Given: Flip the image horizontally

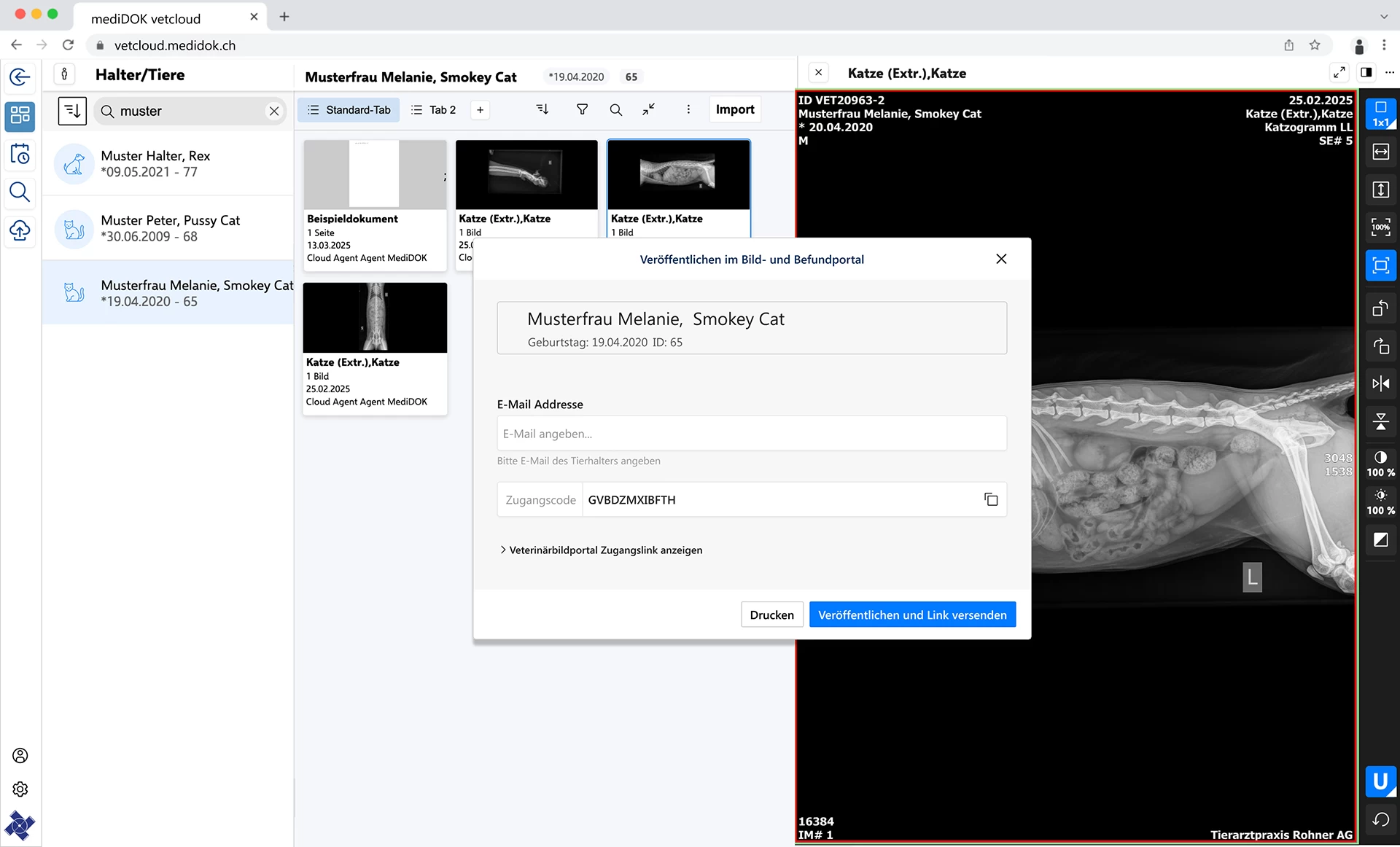Looking at the screenshot, I should pyautogui.click(x=1381, y=383).
